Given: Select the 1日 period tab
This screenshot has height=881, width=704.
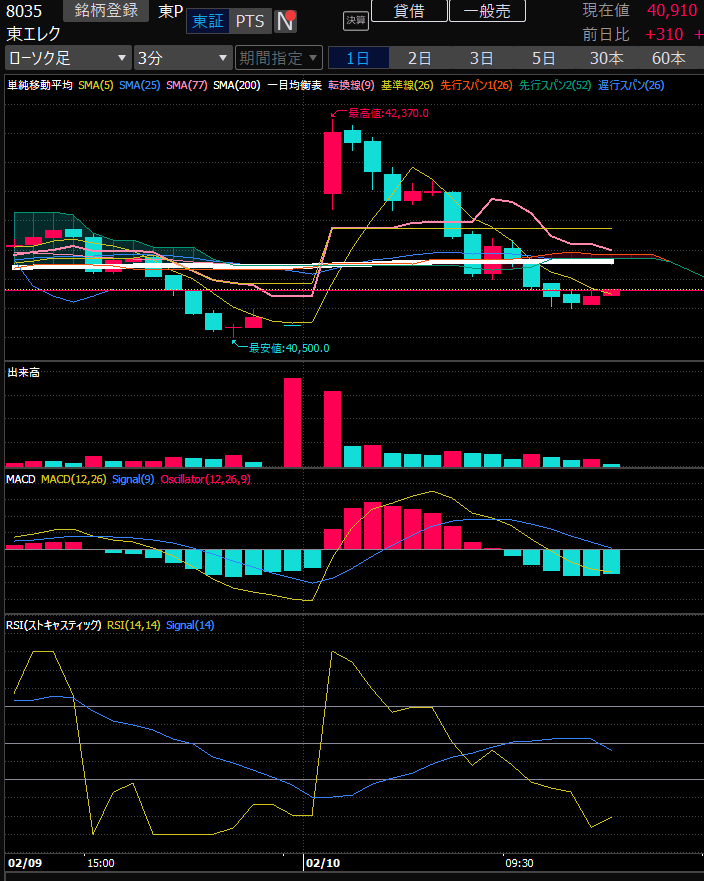Looking at the screenshot, I should (x=358, y=57).
